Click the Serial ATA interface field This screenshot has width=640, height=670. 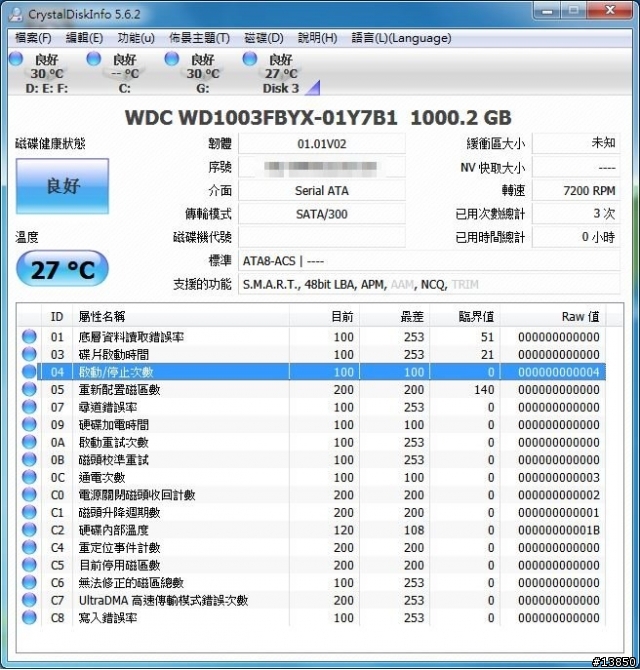pos(322,191)
